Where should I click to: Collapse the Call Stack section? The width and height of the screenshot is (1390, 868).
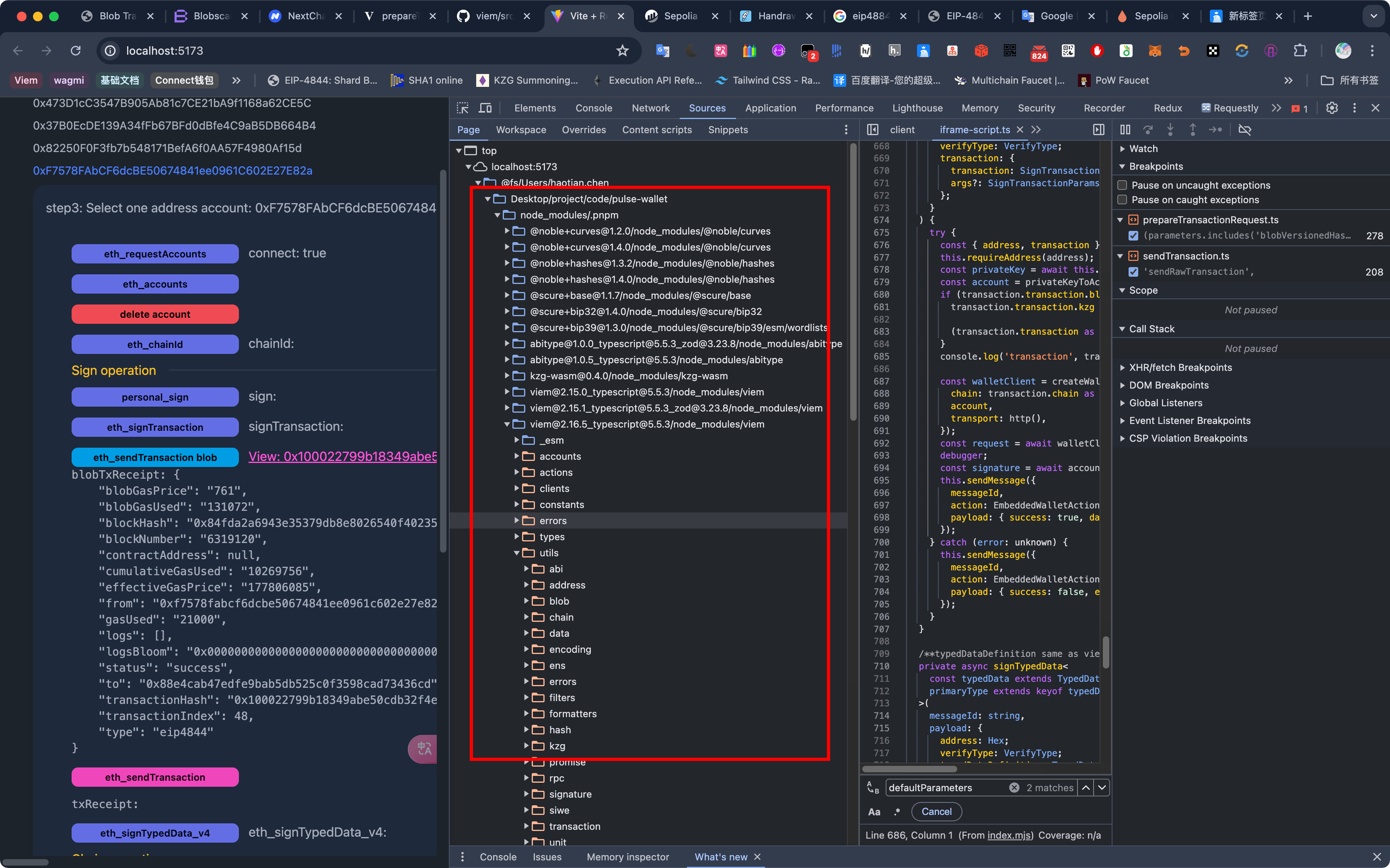coord(1123,329)
